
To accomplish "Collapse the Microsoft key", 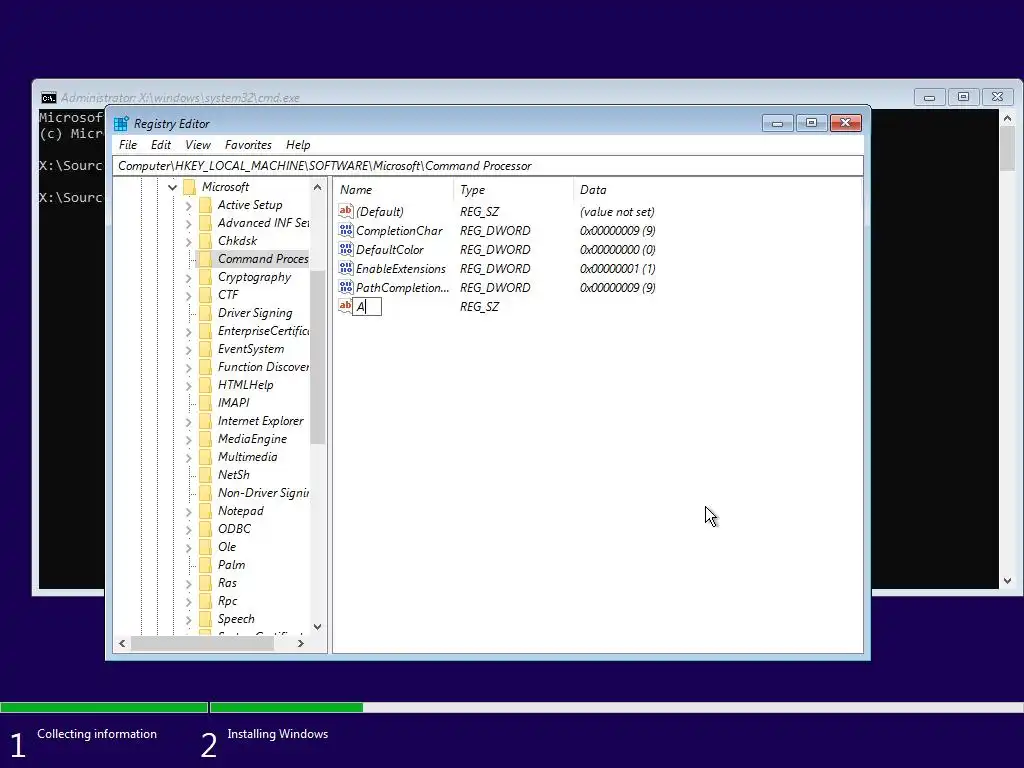I will (x=172, y=187).
